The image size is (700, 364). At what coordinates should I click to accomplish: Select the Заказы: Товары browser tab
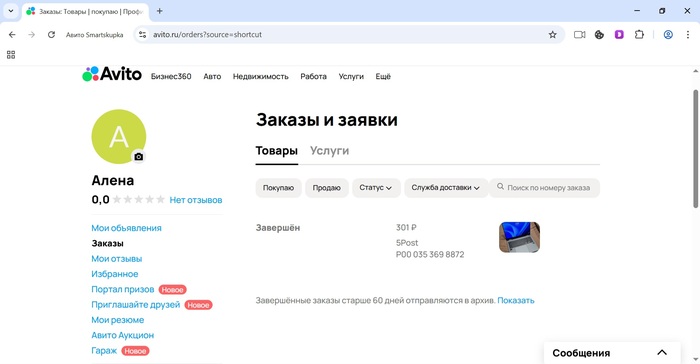click(x=86, y=11)
